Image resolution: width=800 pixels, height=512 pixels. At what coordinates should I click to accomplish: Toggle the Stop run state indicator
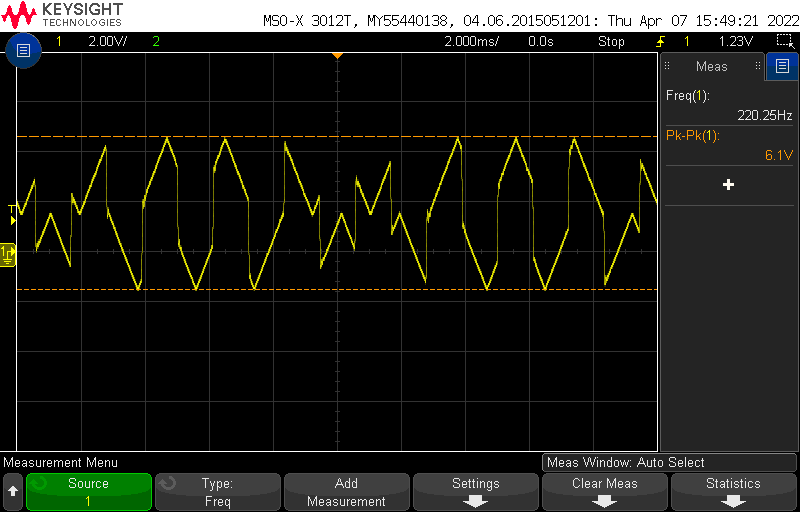point(611,42)
